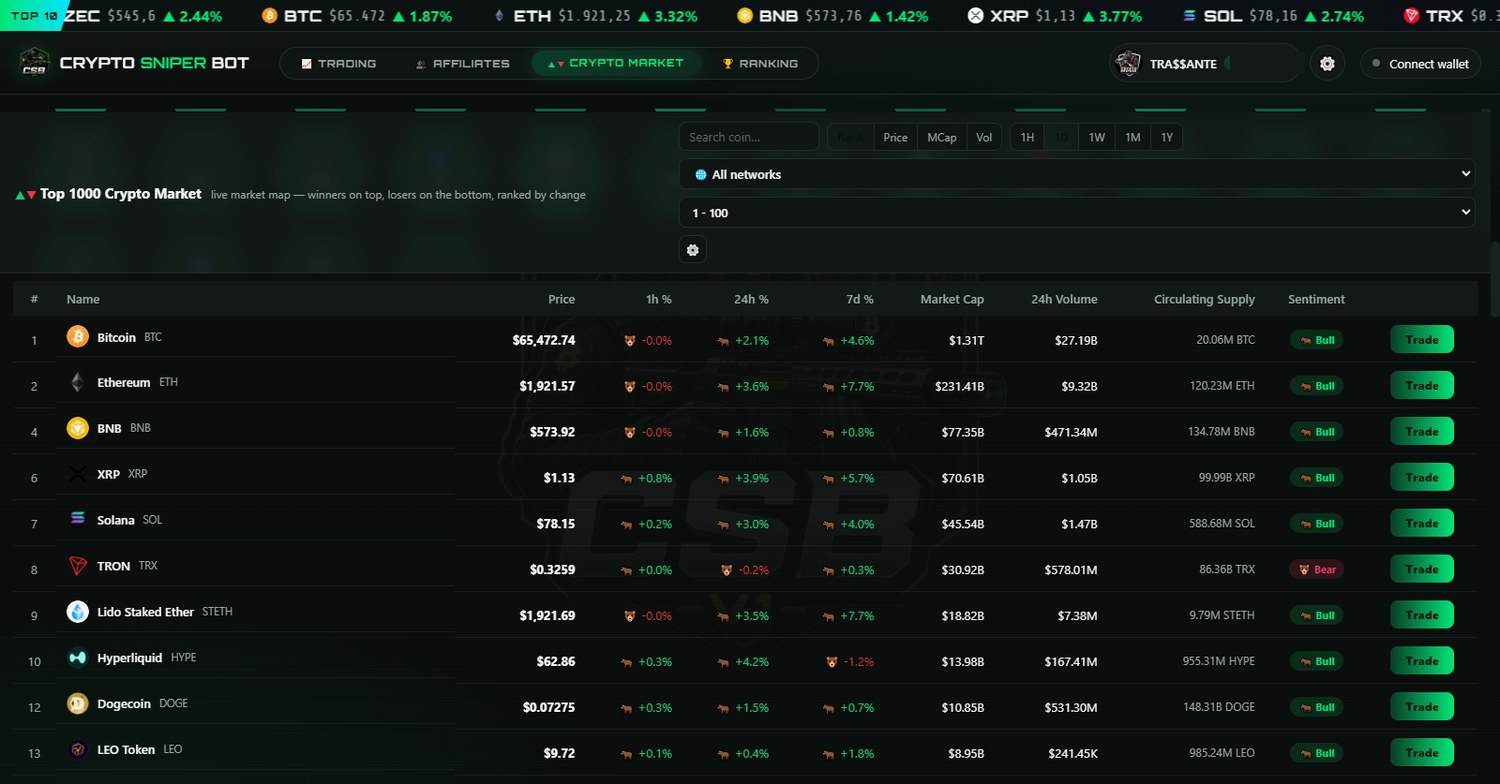The width and height of the screenshot is (1500, 784).
Task: Sort the market map by MCap
Action: (941, 137)
